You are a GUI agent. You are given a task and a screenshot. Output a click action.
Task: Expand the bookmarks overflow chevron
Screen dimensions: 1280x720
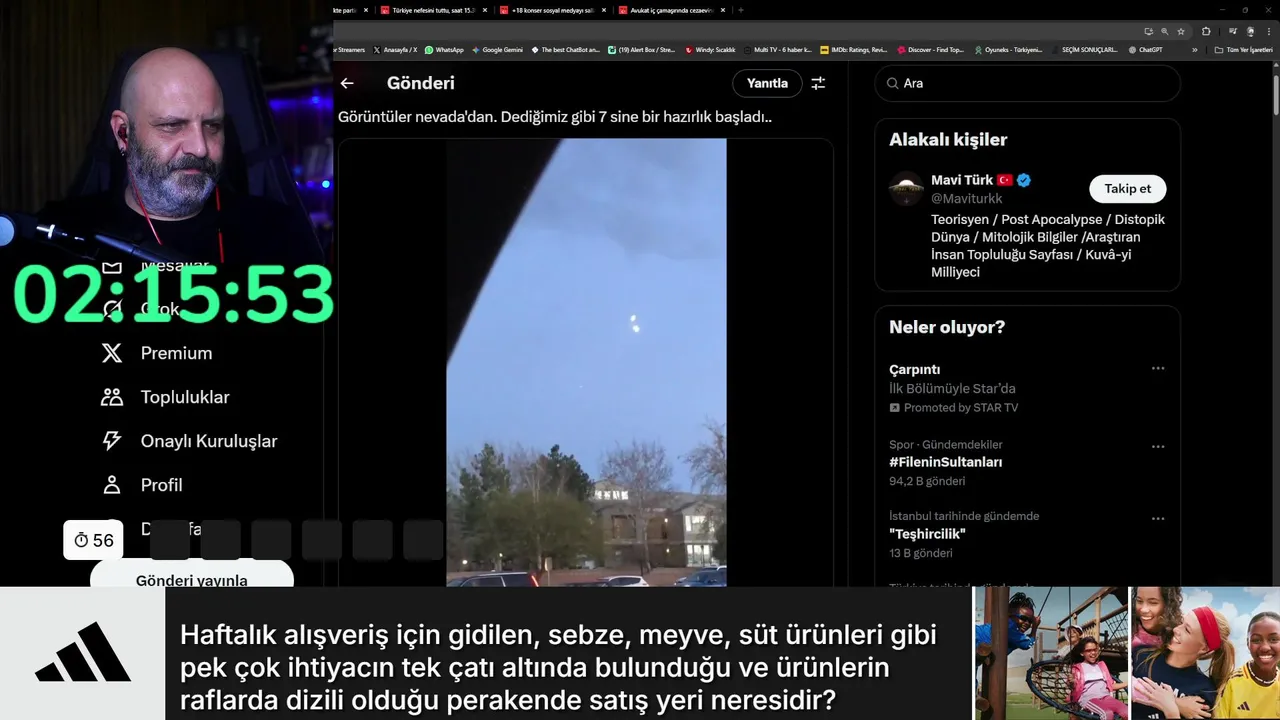[x=1194, y=49]
